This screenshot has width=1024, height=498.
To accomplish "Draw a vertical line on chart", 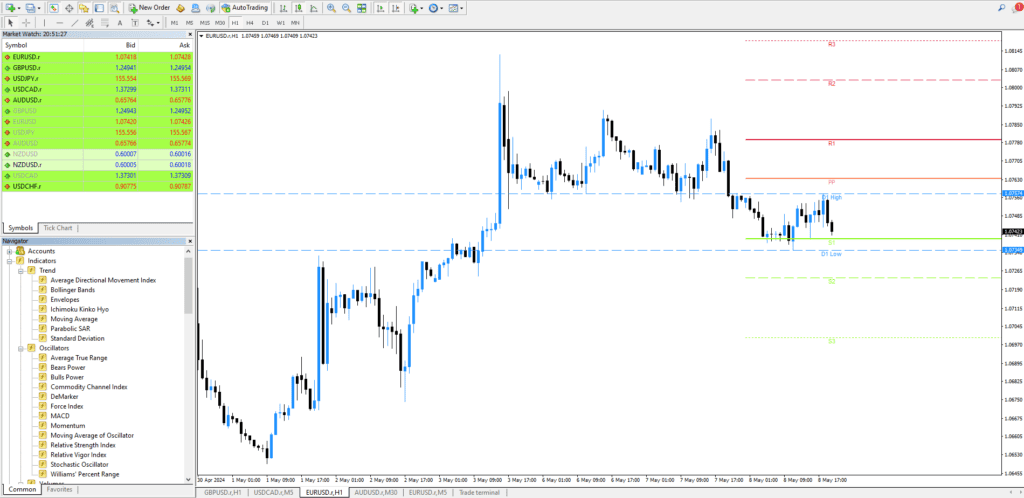I will tap(46, 22).
